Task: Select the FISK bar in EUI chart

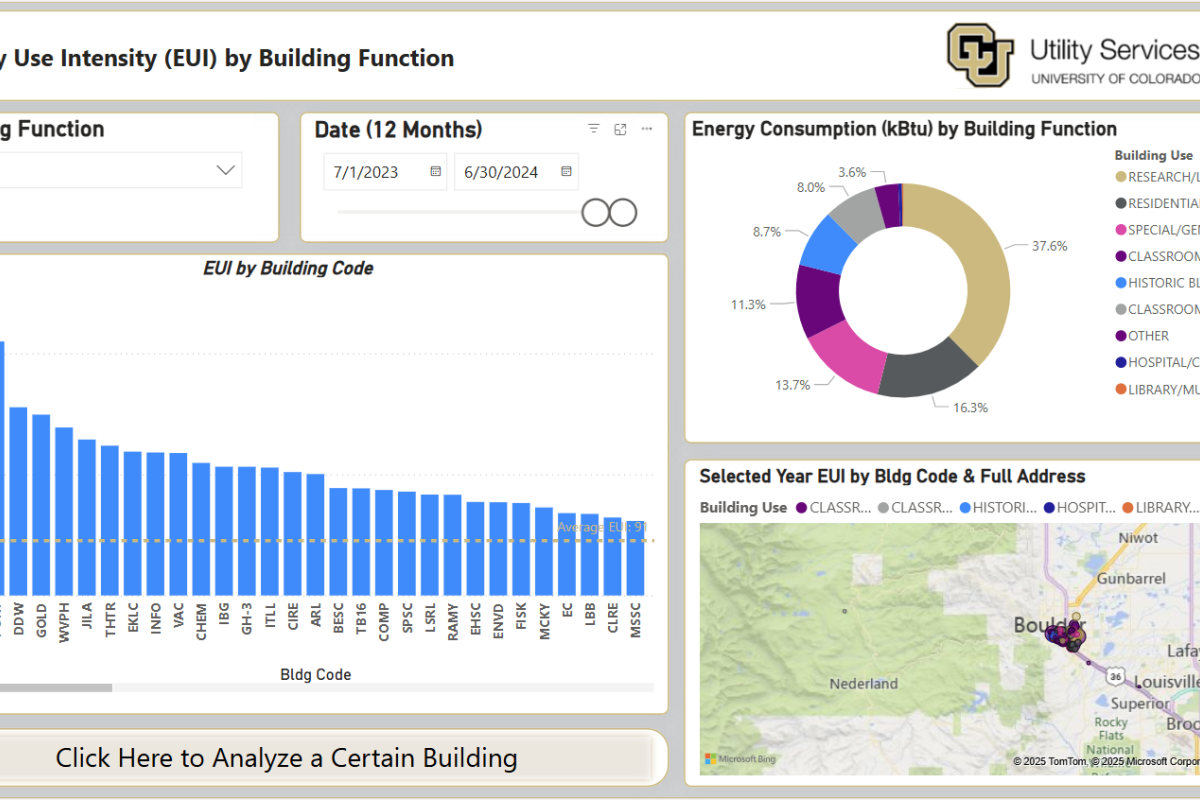Action: pos(521,550)
